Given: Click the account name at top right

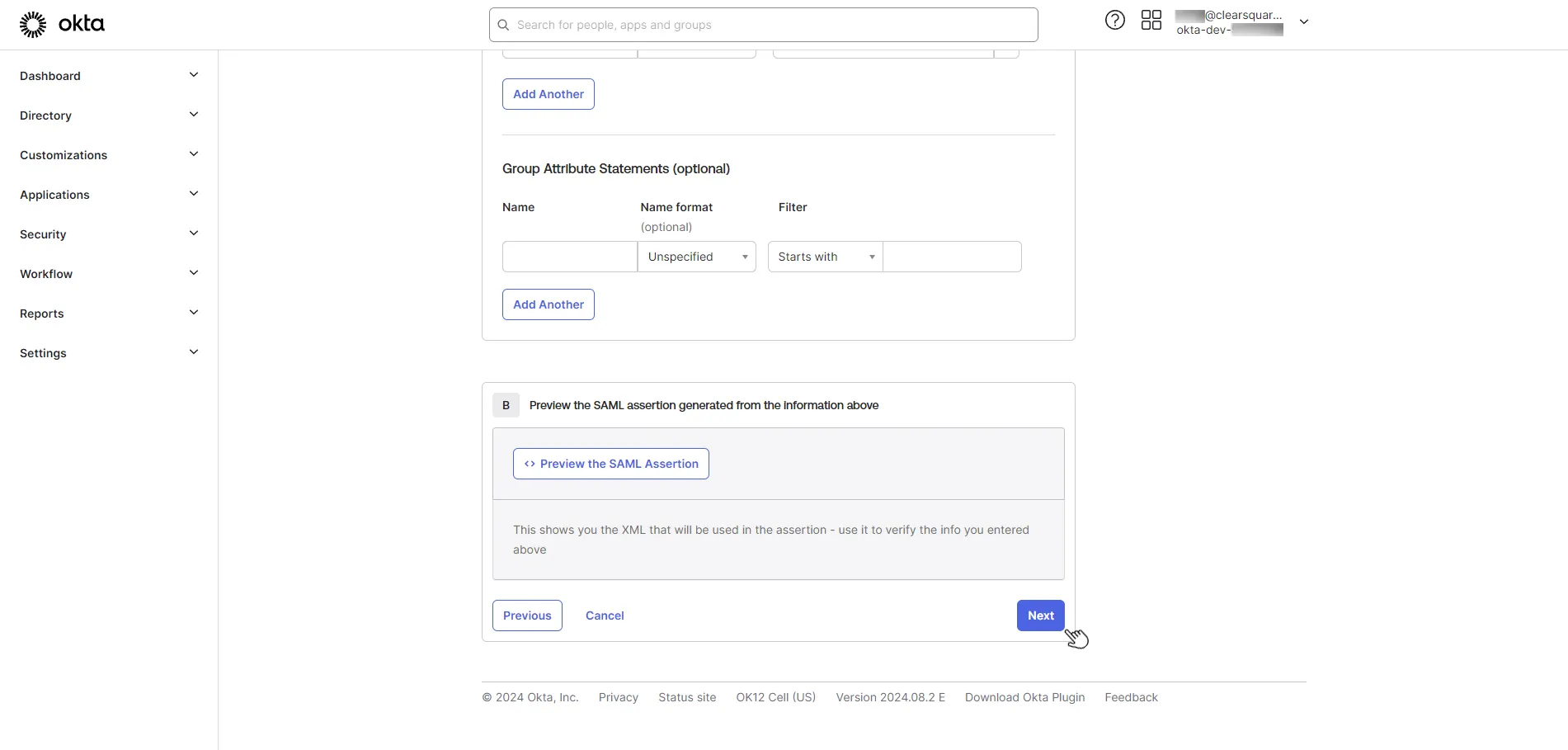Looking at the screenshot, I should [1229, 22].
